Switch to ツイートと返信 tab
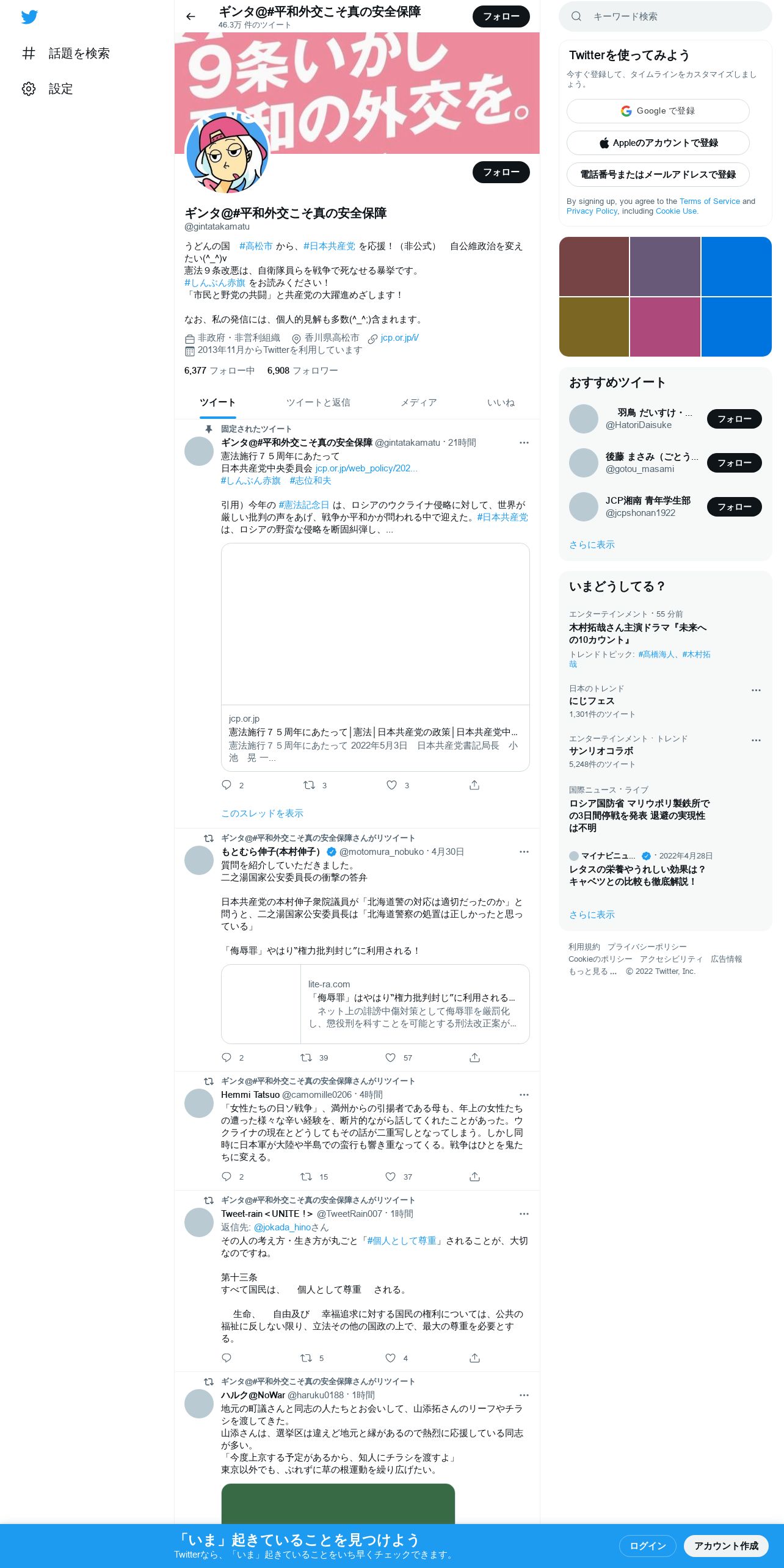The width and height of the screenshot is (784, 1568). [x=318, y=402]
